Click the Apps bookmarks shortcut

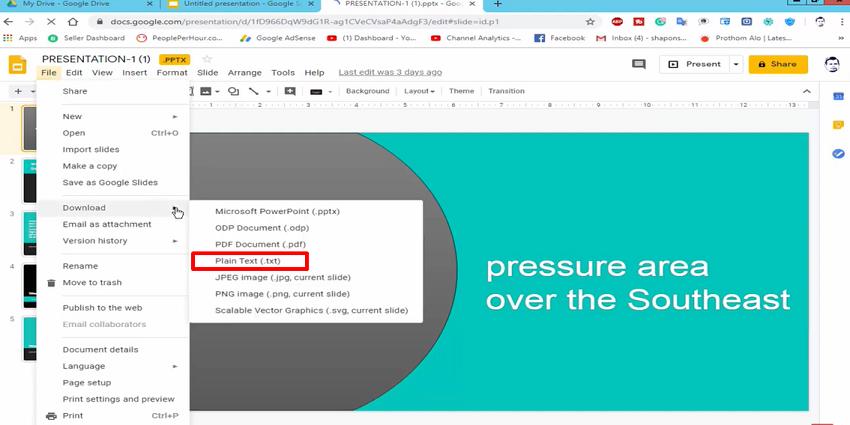(21, 38)
